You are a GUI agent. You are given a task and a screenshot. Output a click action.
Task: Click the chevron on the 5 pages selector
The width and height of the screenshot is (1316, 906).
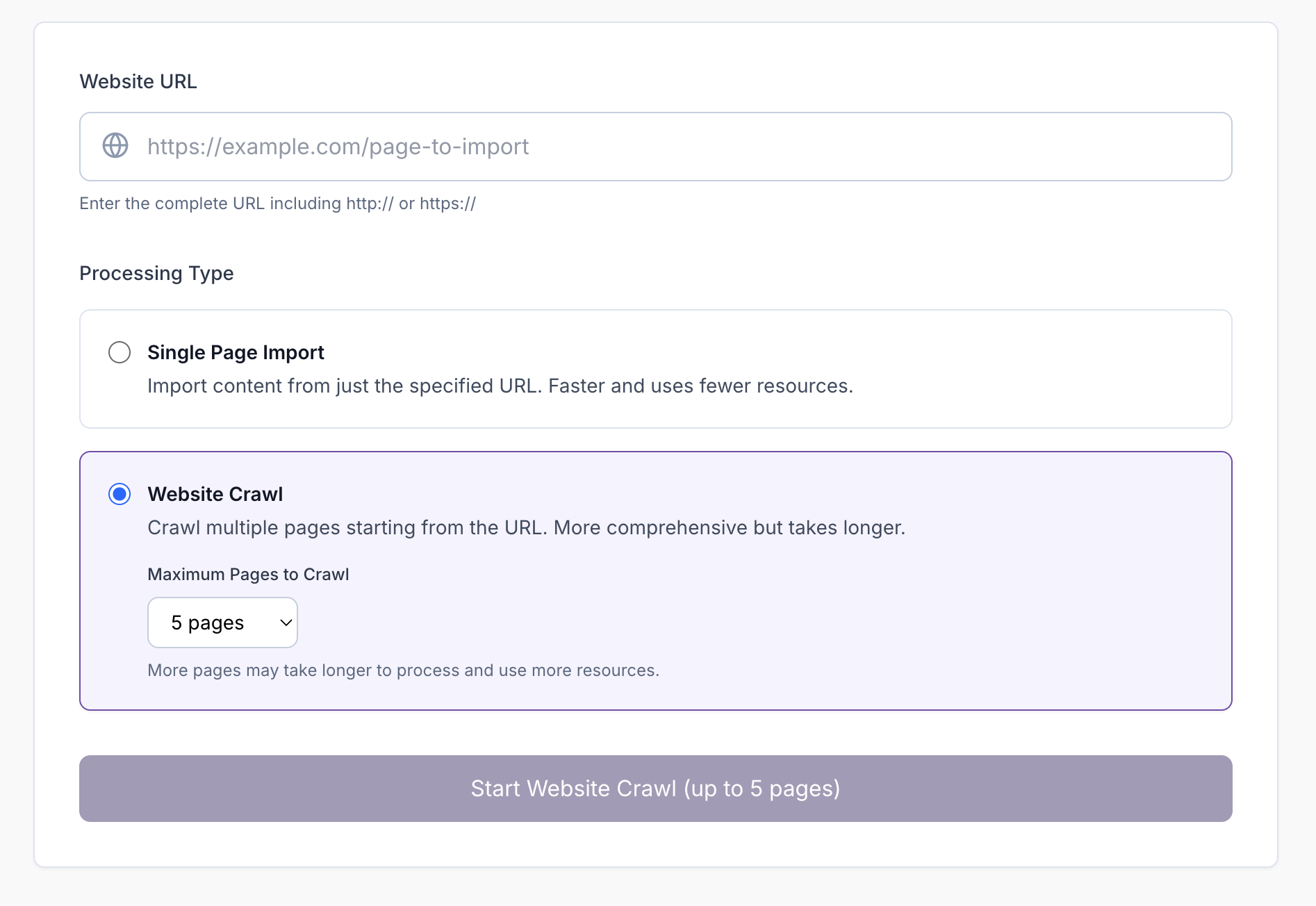282,623
